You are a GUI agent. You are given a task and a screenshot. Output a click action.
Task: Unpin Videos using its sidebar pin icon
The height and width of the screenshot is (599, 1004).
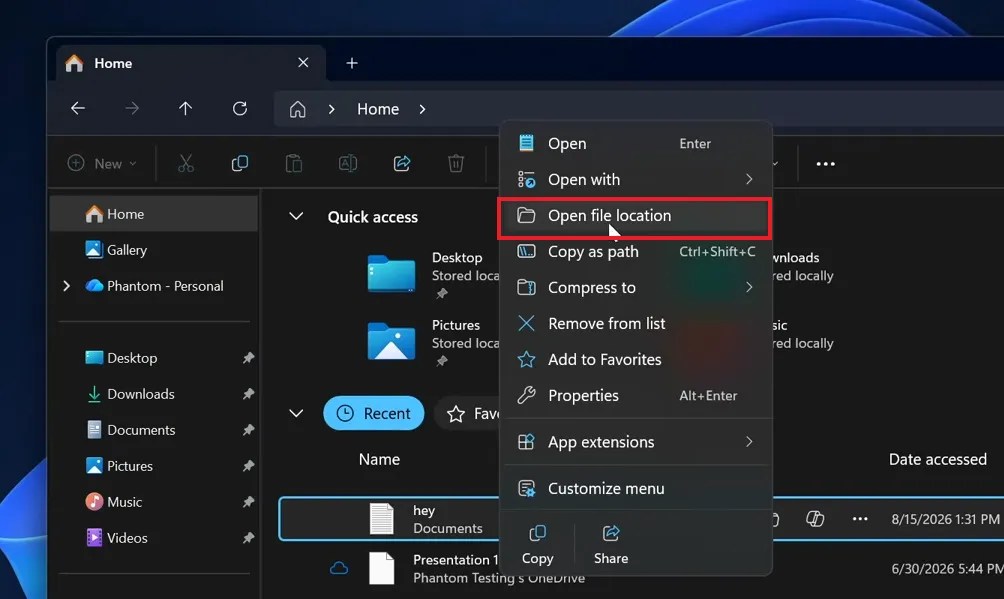pyautogui.click(x=248, y=538)
